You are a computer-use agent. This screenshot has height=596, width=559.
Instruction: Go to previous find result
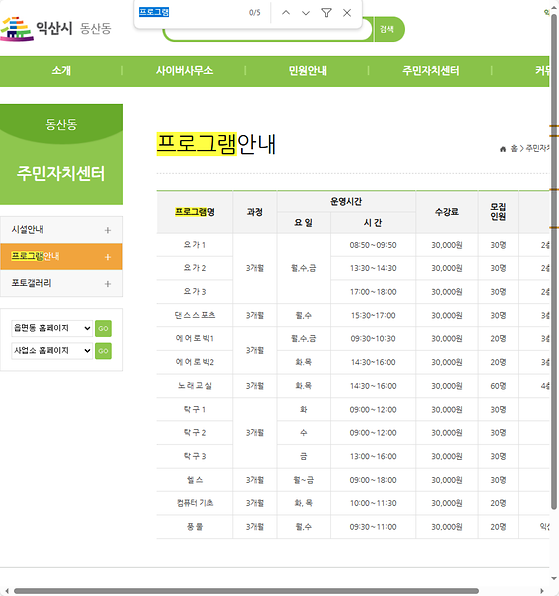[286, 13]
